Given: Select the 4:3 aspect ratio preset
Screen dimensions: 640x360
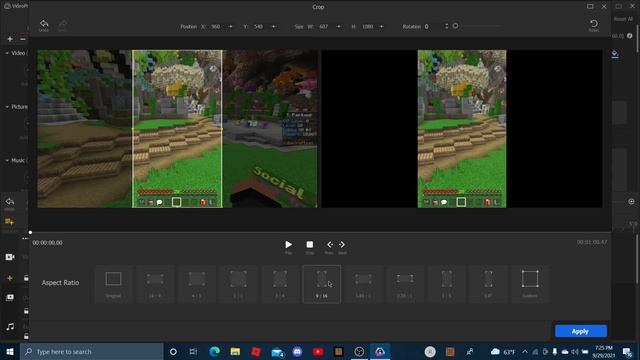Looking at the screenshot, I should click(x=197, y=284).
